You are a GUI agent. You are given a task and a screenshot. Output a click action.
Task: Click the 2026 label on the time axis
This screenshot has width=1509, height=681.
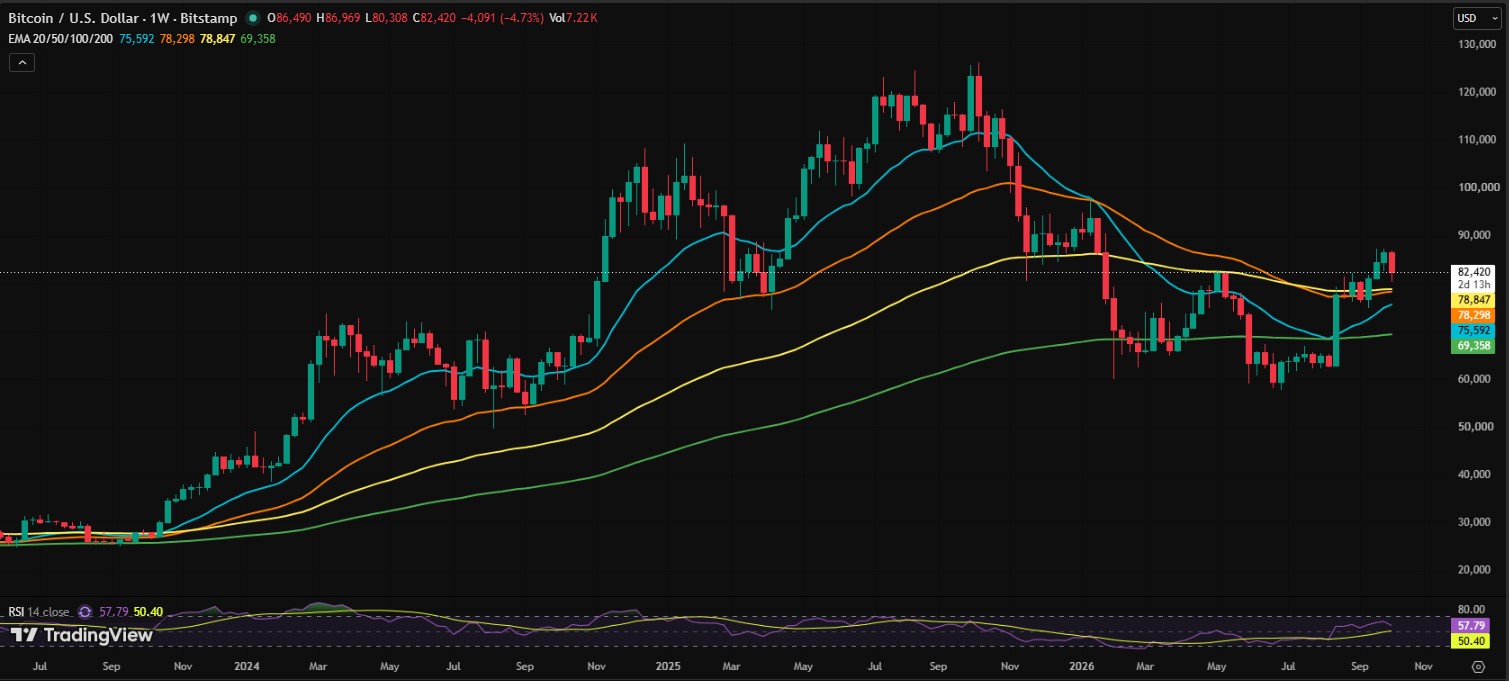click(x=1082, y=665)
